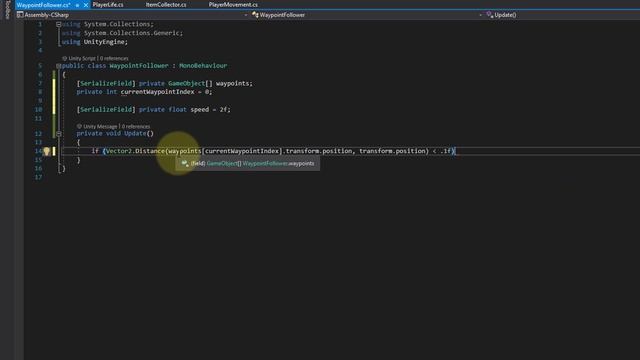Select the WaypointFollower.cs tab
The width and height of the screenshot is (640, 360).
43,5
